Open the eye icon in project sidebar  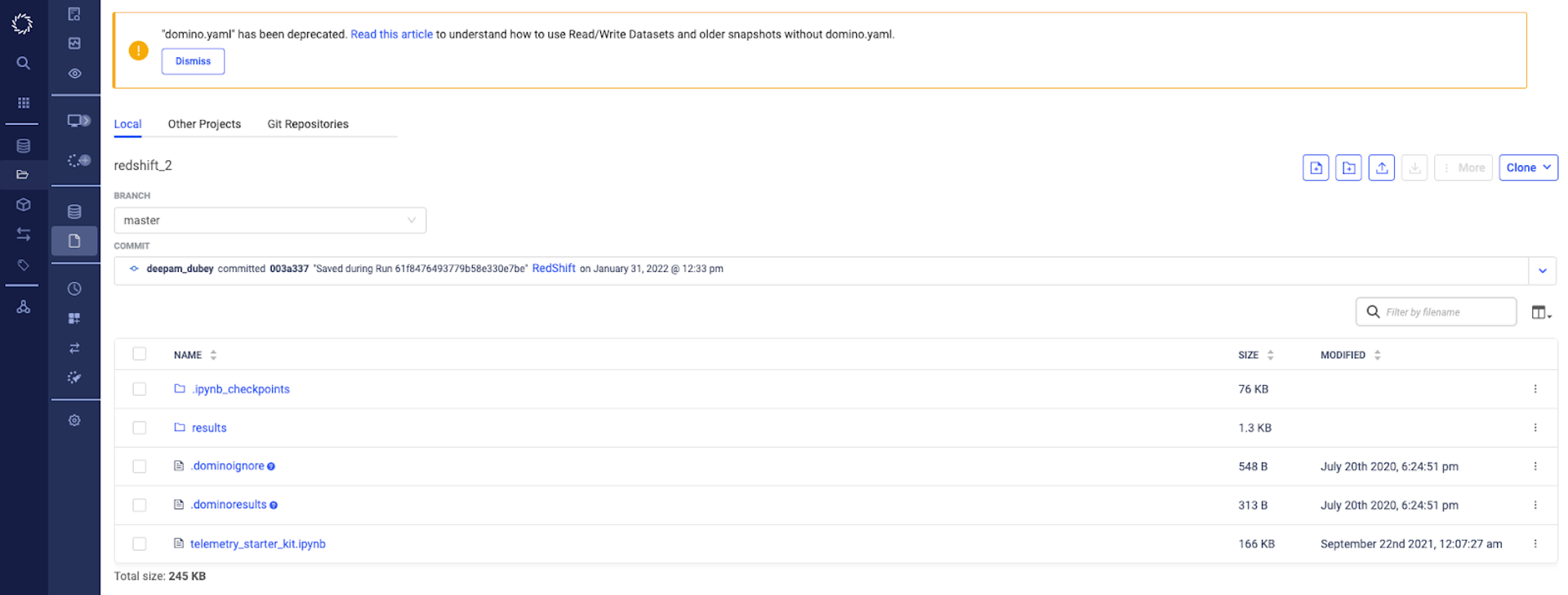coord(74,74)
